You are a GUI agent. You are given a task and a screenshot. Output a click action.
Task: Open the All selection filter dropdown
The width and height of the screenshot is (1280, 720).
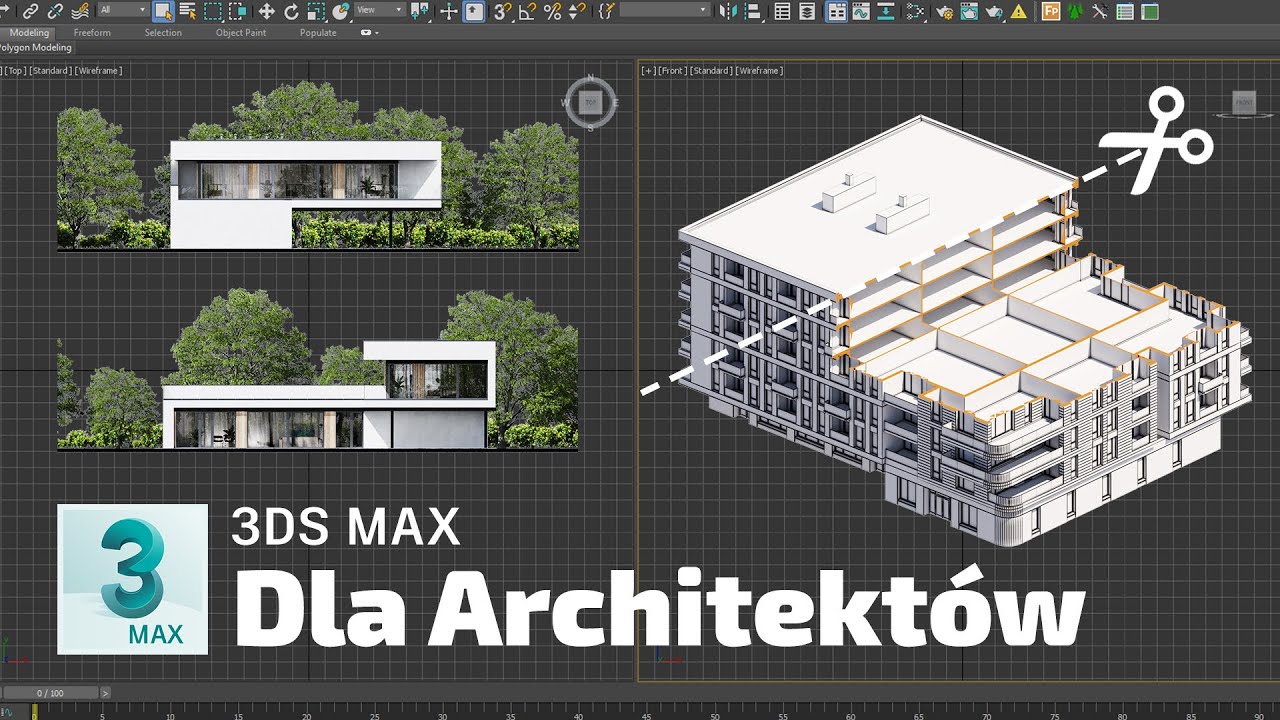[x=122, y=10]
